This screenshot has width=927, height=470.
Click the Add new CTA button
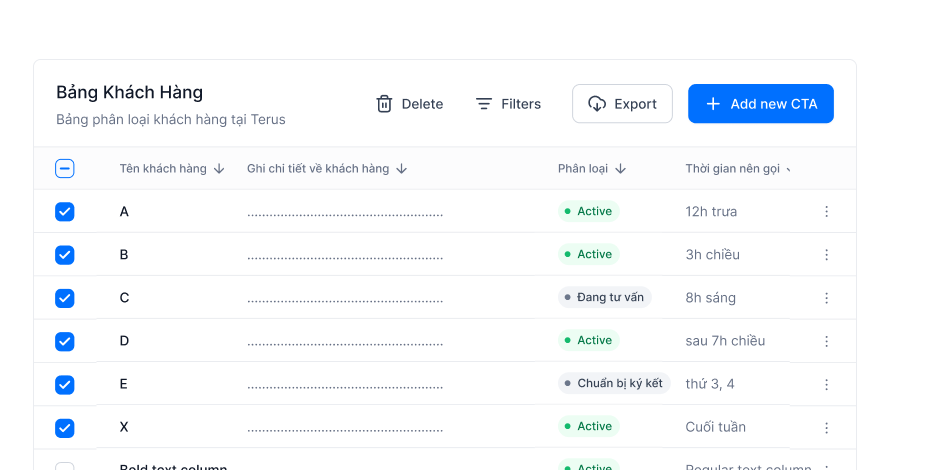(761, 104)
